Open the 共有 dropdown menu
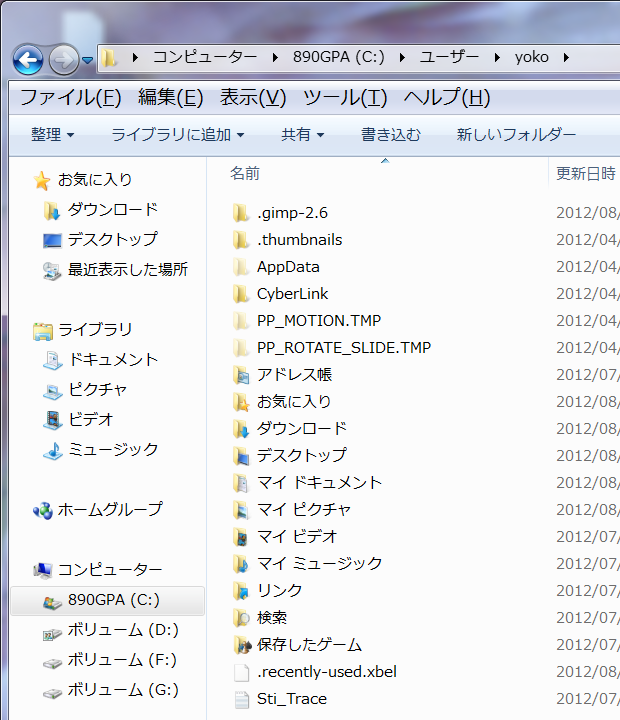620x720 pixels. pyautogui.click(x=302, y=134)
